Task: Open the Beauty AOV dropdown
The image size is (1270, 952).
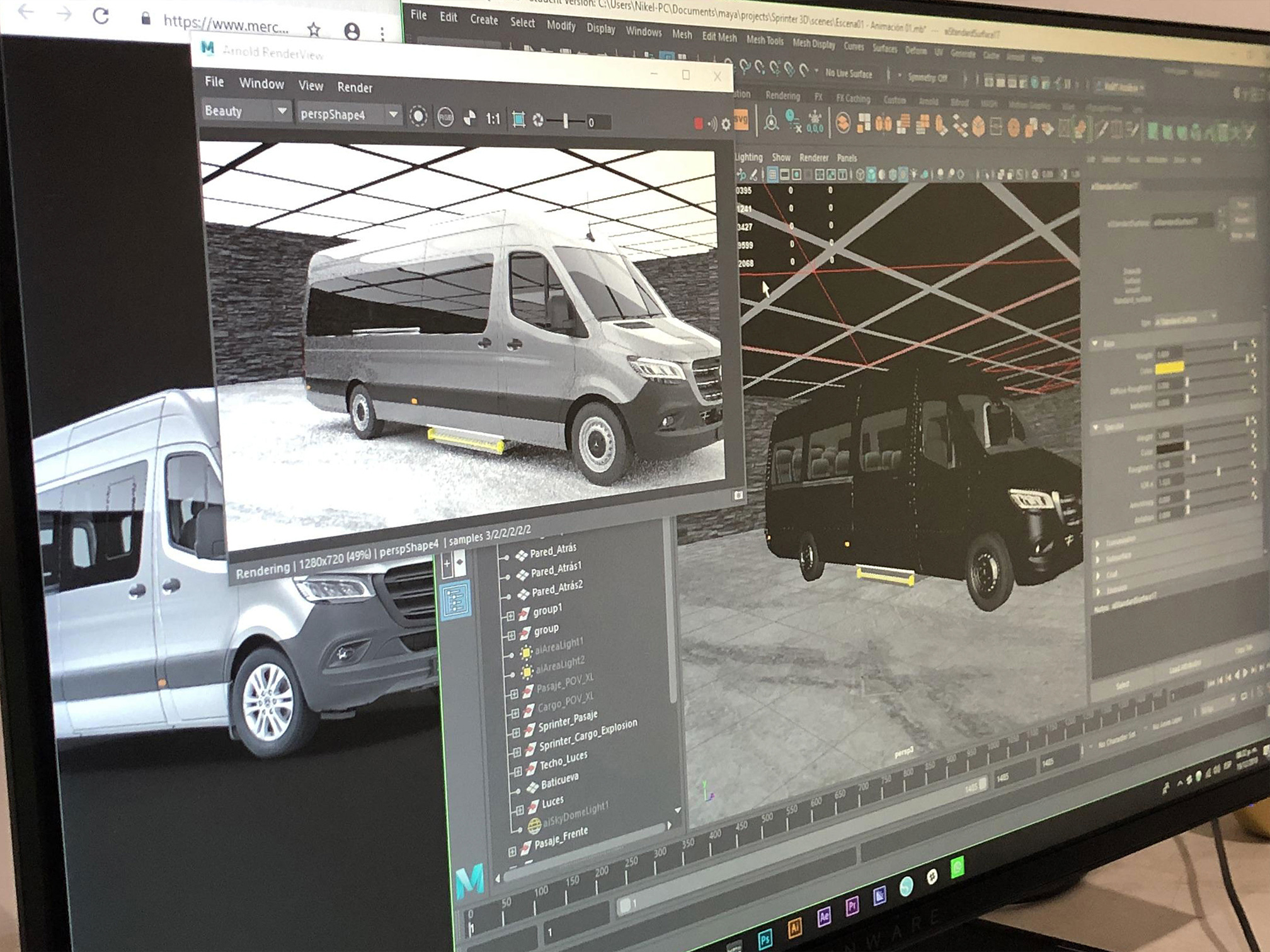Action: [x=282, y=111]
